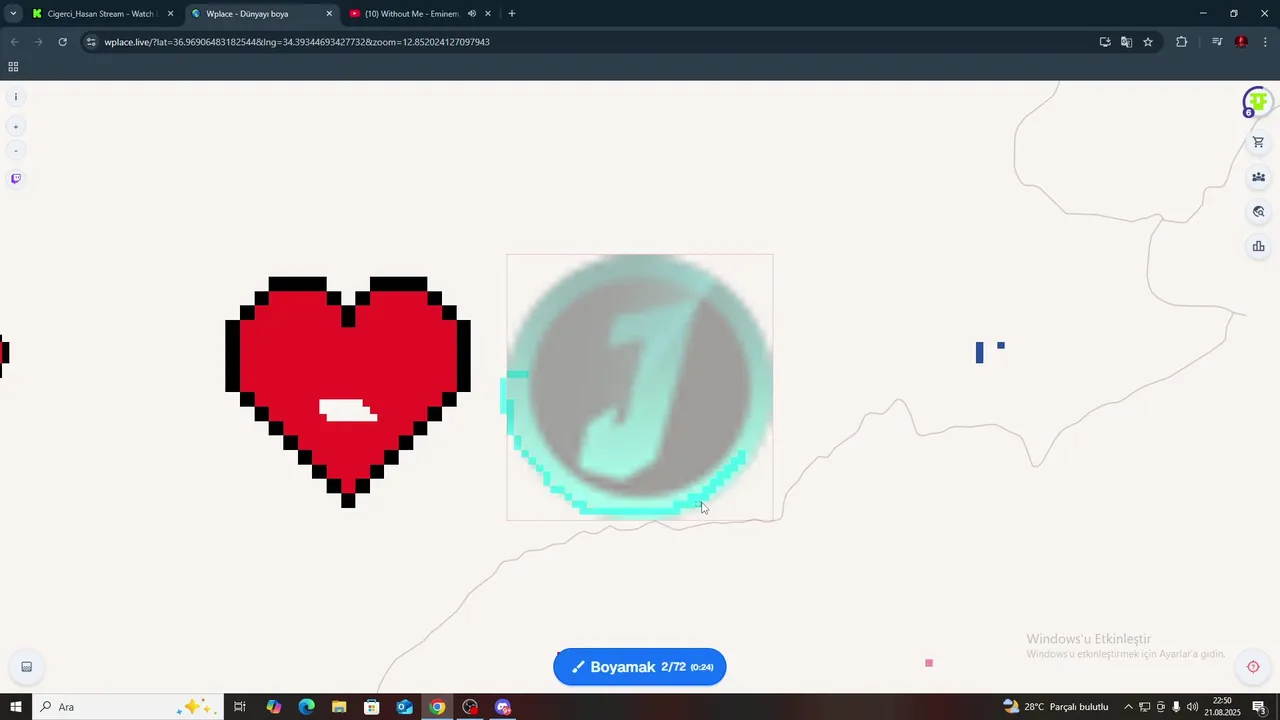The height and width of the screenshot is (720, 1280).
Task: Launch Copilot from the taskbar
Action: [273, 707]
